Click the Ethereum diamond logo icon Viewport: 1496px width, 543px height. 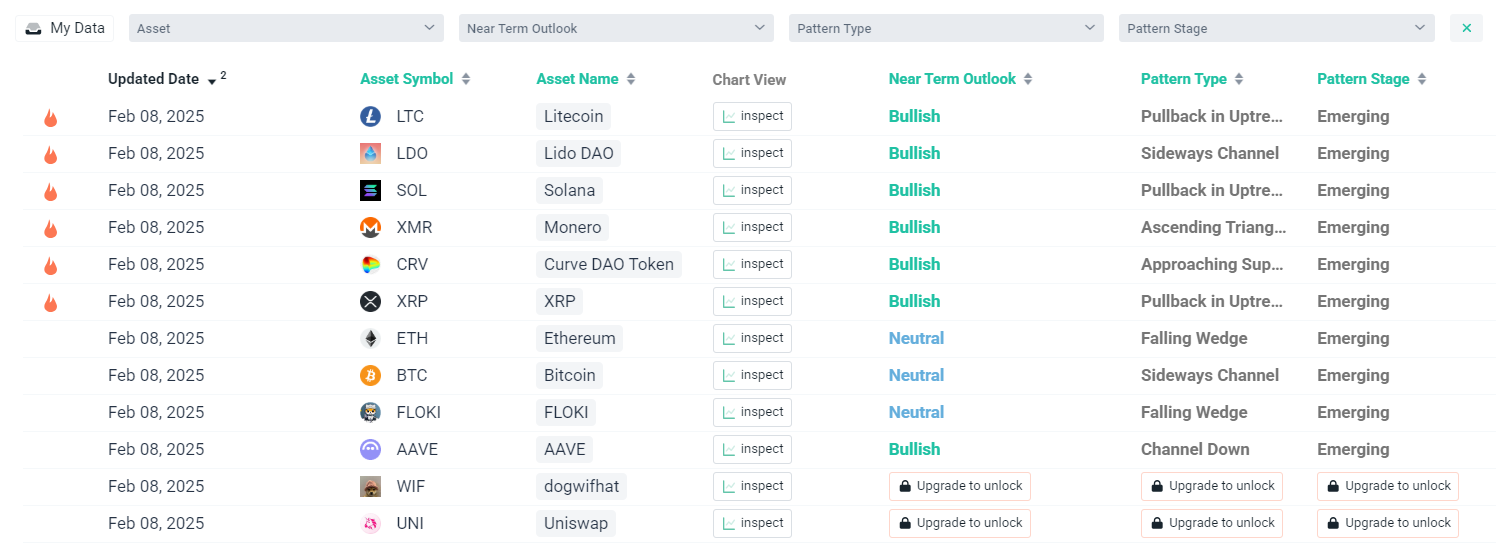[370, 339]
